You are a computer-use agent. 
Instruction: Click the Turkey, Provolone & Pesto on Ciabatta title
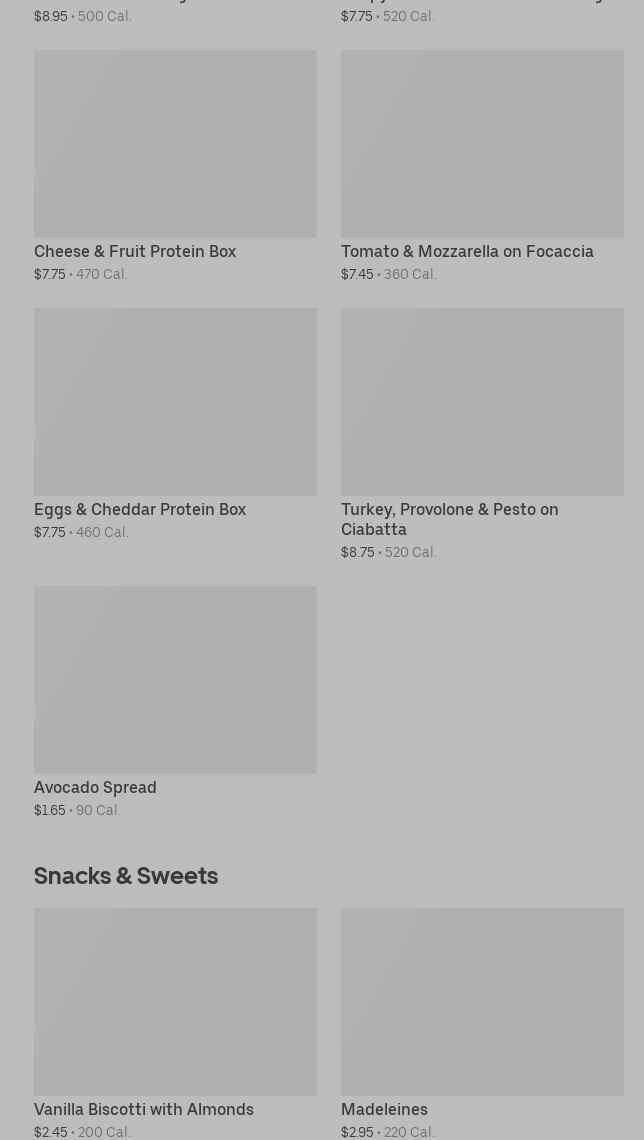click(450, 520)
